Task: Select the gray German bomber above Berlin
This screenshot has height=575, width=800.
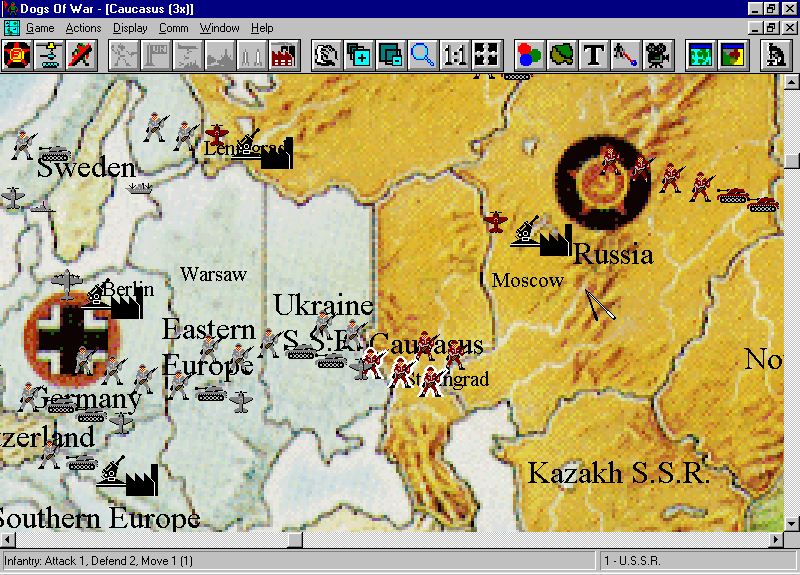Action: tap(67, 284)
